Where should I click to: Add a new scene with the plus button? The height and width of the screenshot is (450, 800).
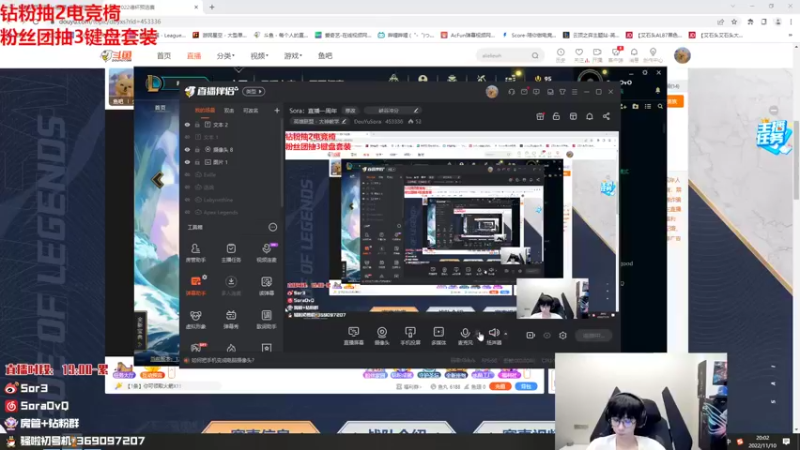coord(277,110)
